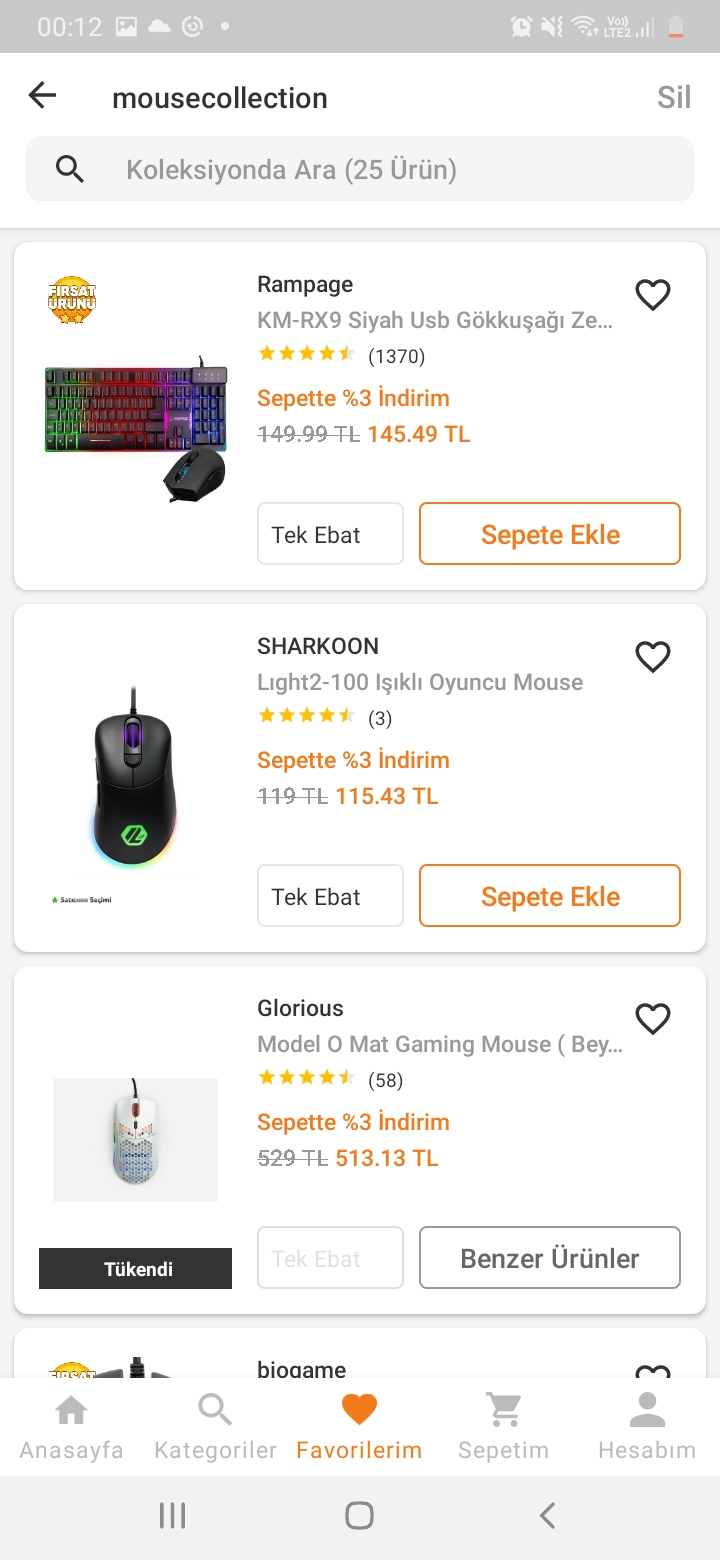Viewport: 720px width, 1560px height.
Task: Favorite the Rampage KM-RX9 product
Action: pos(653,295)
